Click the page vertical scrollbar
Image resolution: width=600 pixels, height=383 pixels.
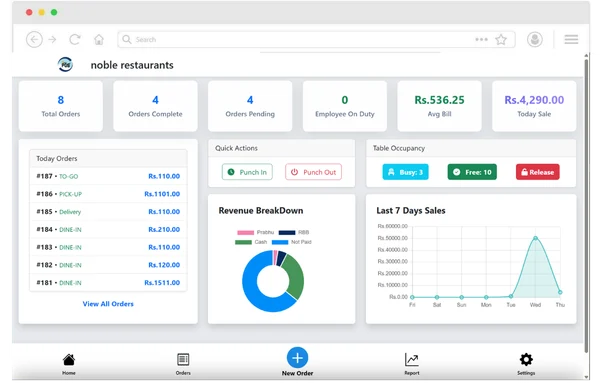(x=586, y=205)
